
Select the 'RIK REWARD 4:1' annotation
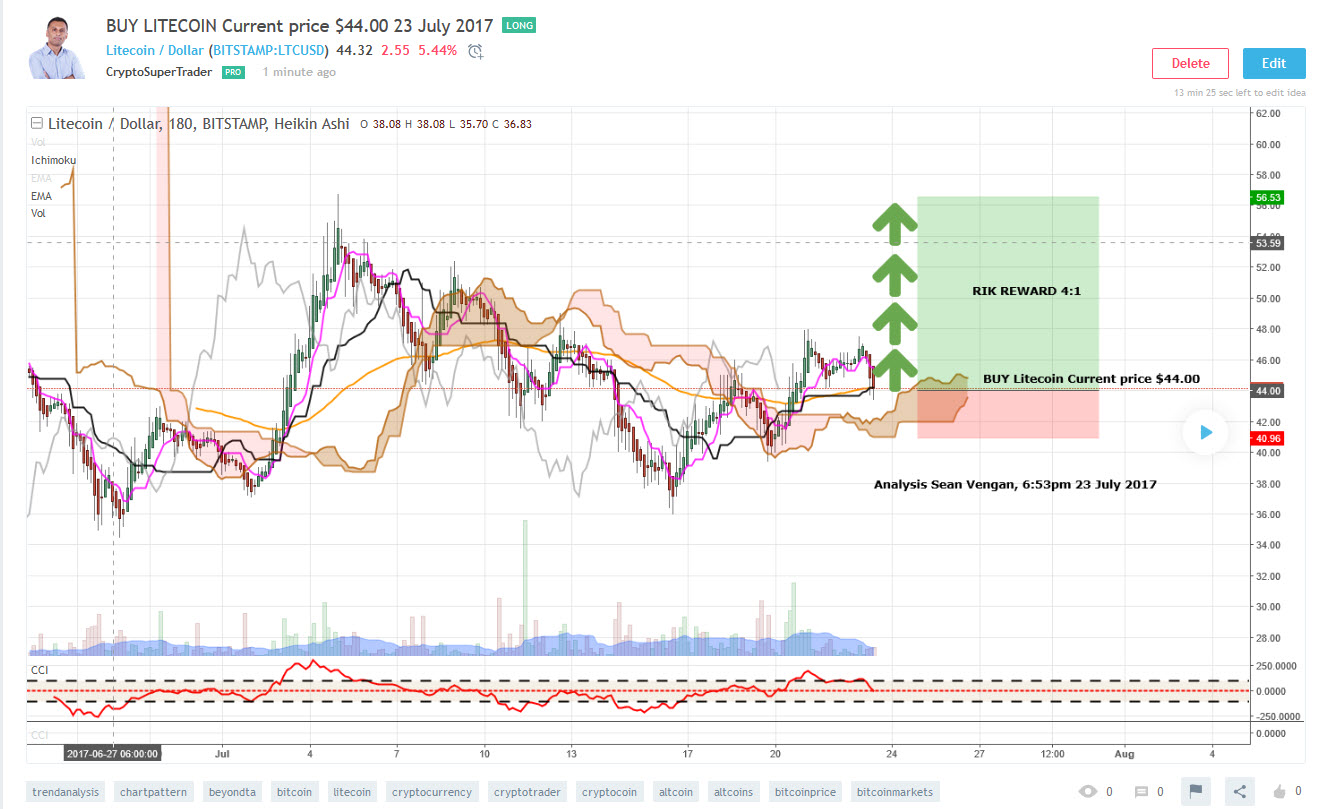[x=1027, y=291]
